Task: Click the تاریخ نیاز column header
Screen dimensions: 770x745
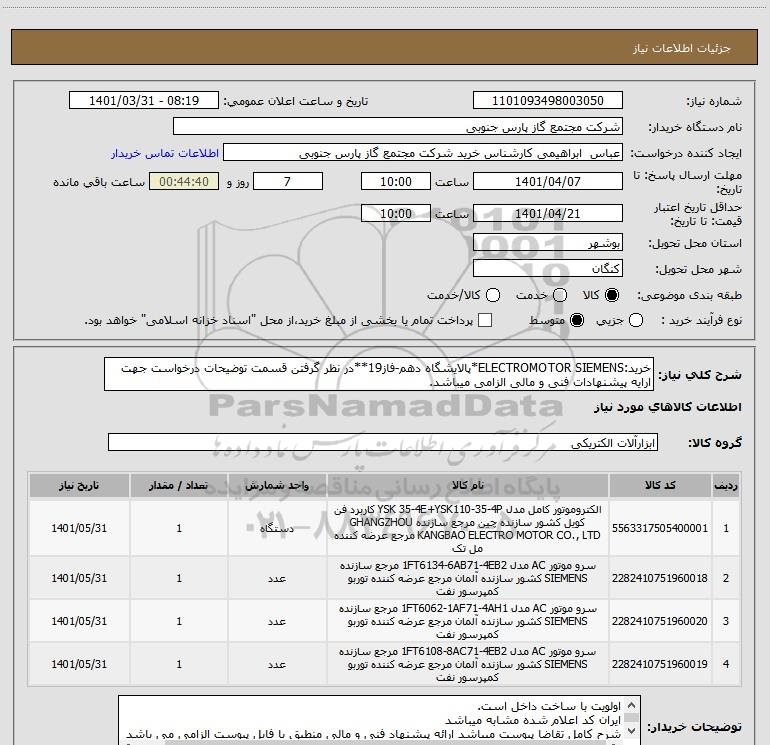Action: click(79, 486)
